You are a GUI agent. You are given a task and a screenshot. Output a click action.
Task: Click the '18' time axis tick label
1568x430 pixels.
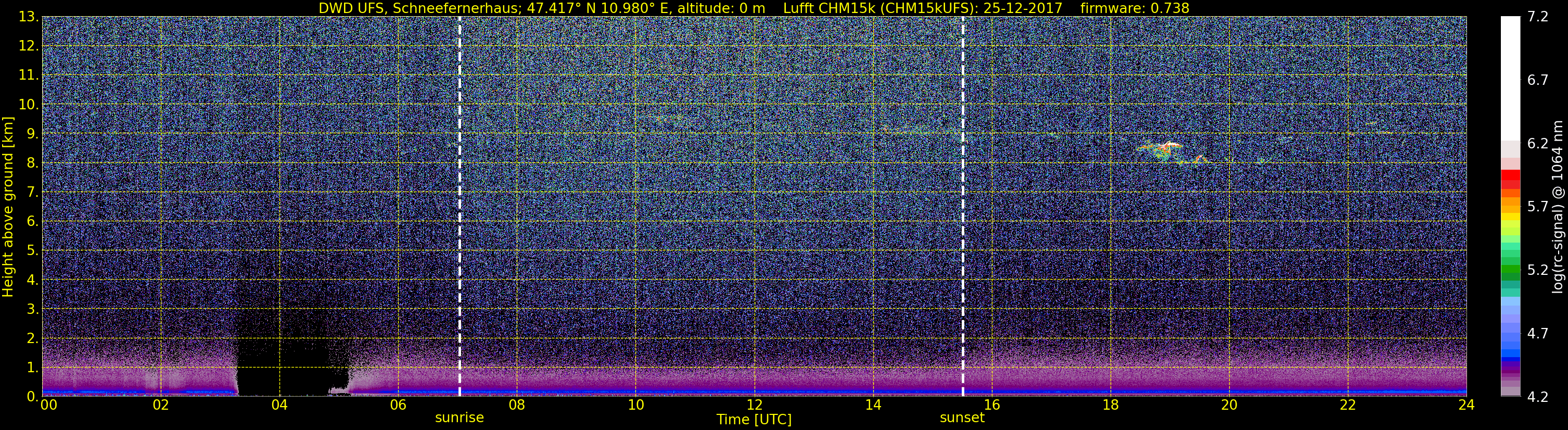pos(1110,406)
